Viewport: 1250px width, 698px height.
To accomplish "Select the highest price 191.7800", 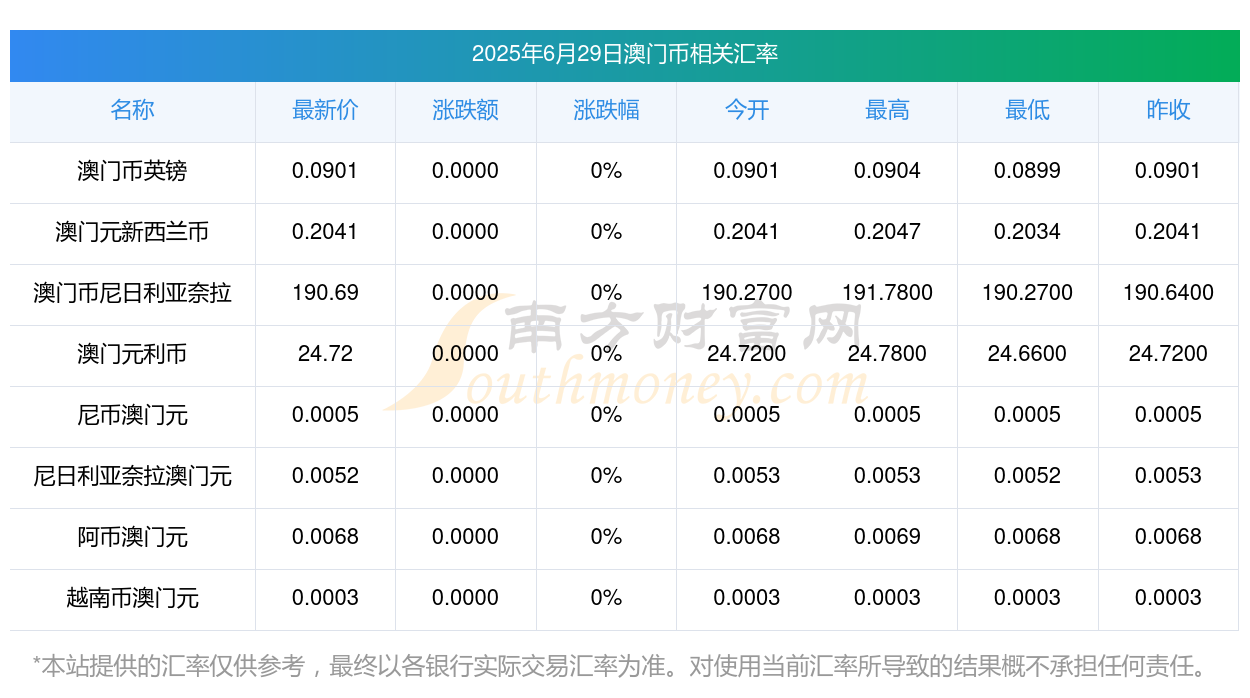I will 887,293.
